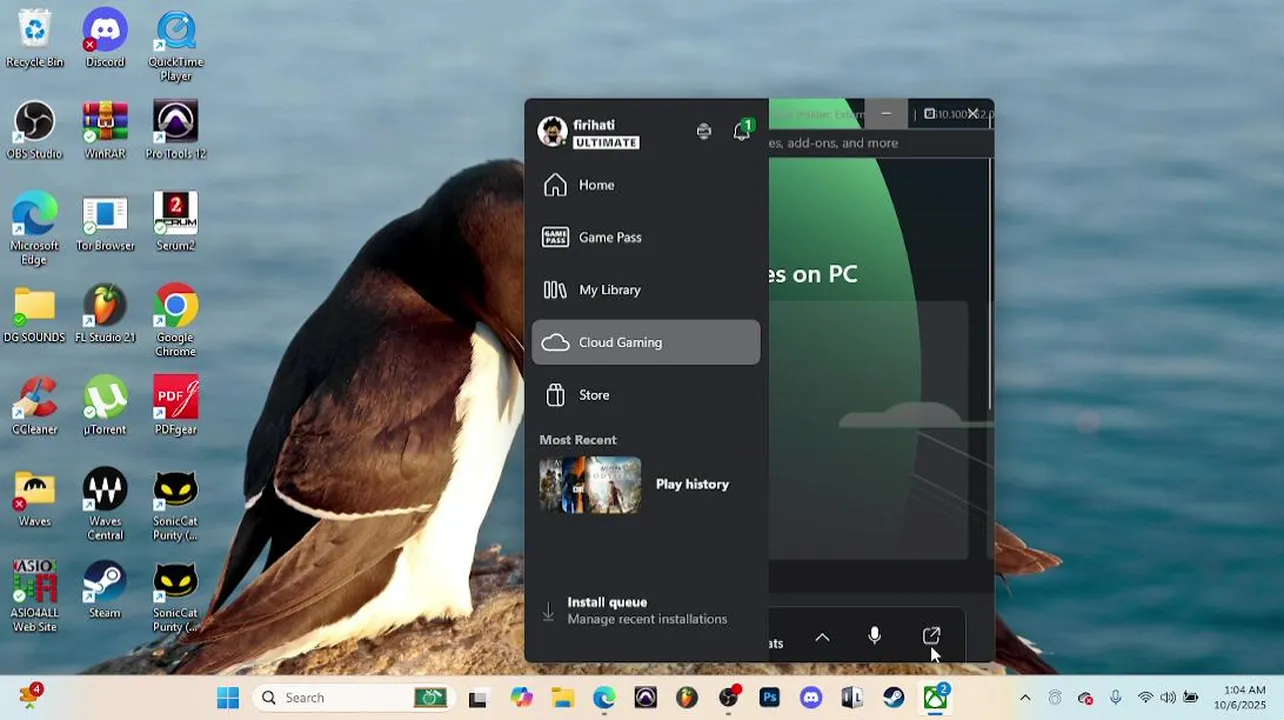
Task: Open WinRAR desktop shortcut
Action: tap(105, 130)
